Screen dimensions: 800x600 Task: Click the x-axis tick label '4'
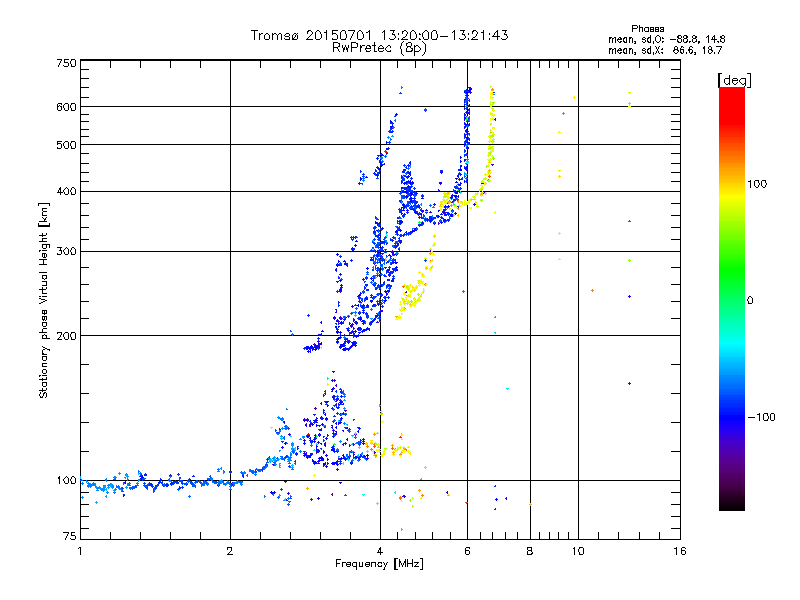(380, 551)
